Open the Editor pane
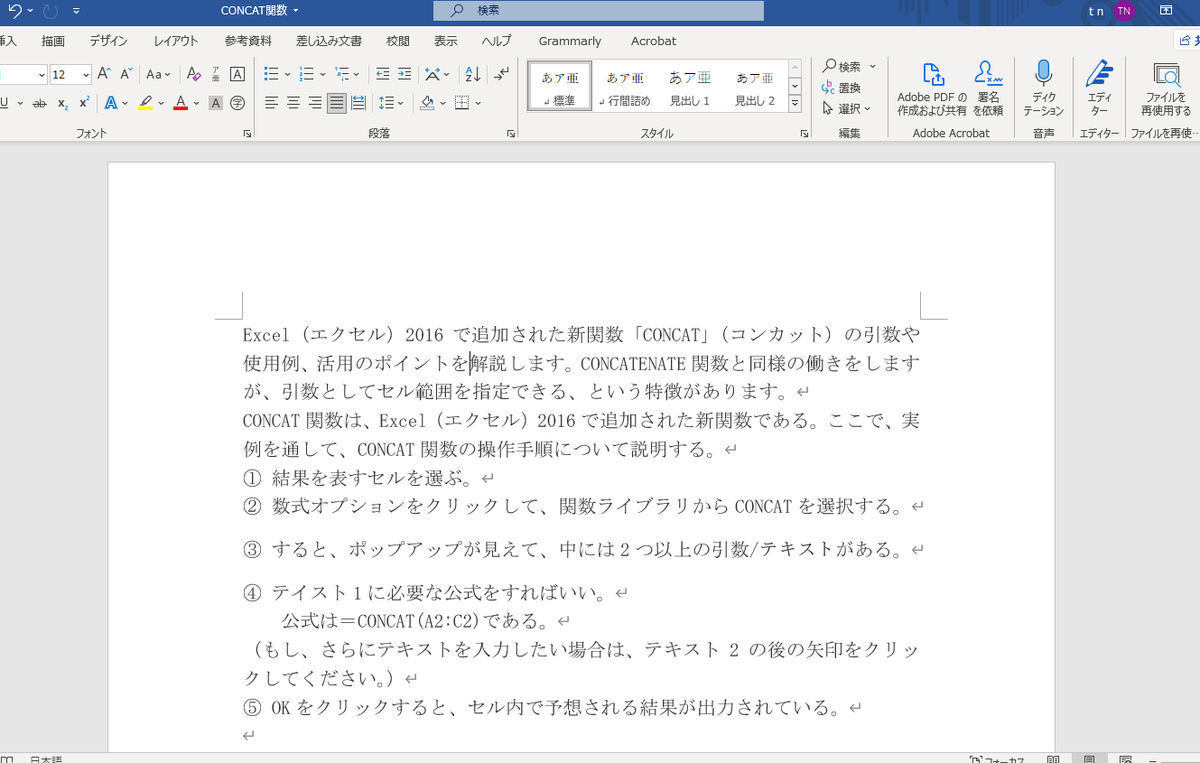 [1099, 88]
